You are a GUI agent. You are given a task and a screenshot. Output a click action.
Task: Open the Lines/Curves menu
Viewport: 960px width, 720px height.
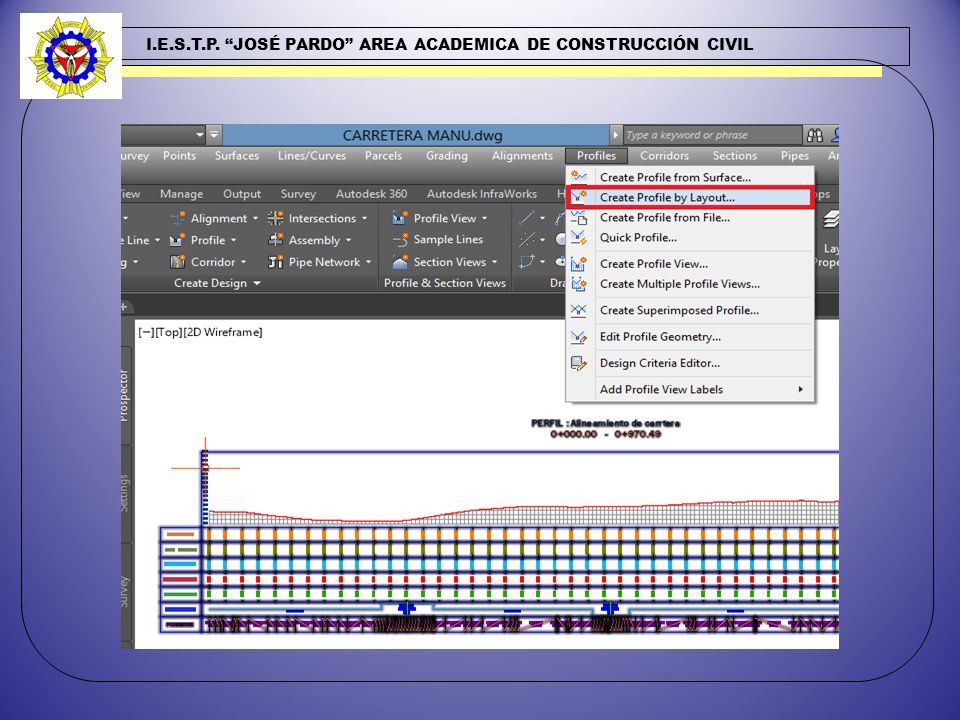pos(312,156)
